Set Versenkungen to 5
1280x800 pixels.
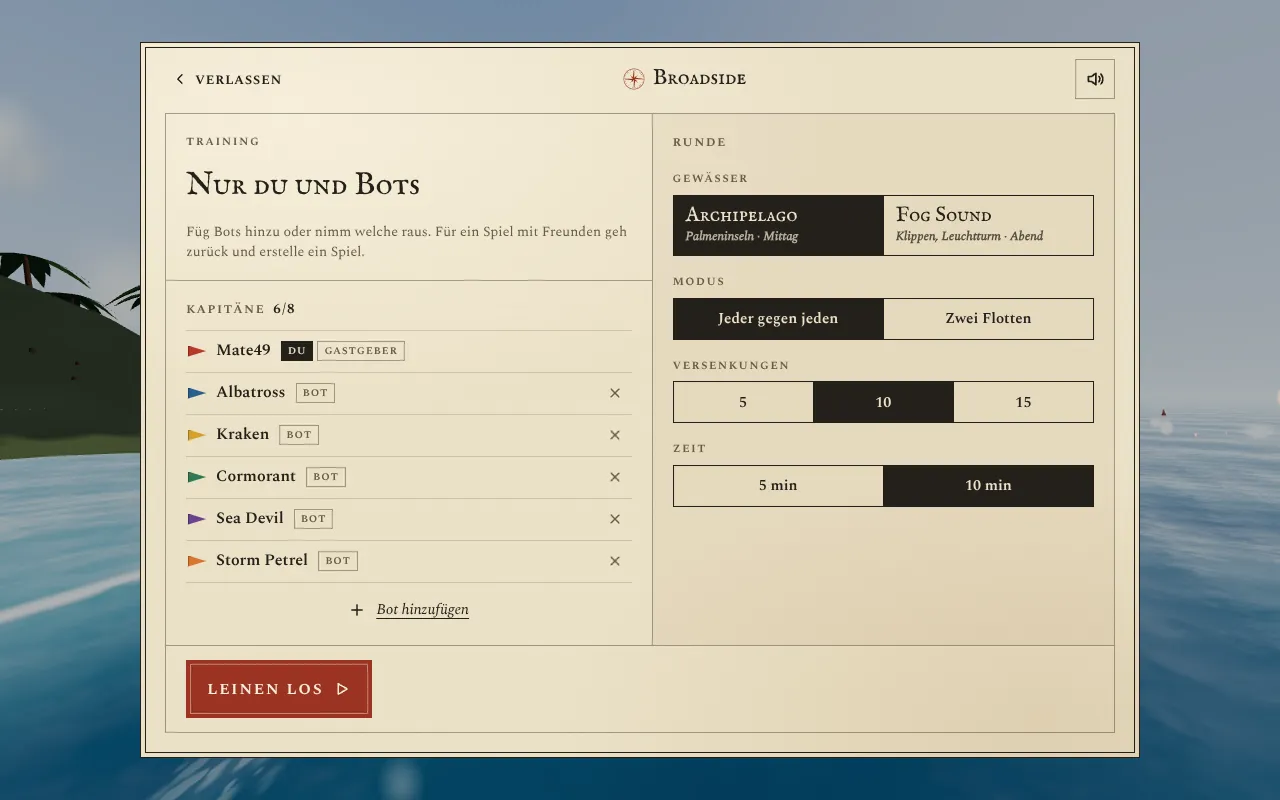coord(743,402)
